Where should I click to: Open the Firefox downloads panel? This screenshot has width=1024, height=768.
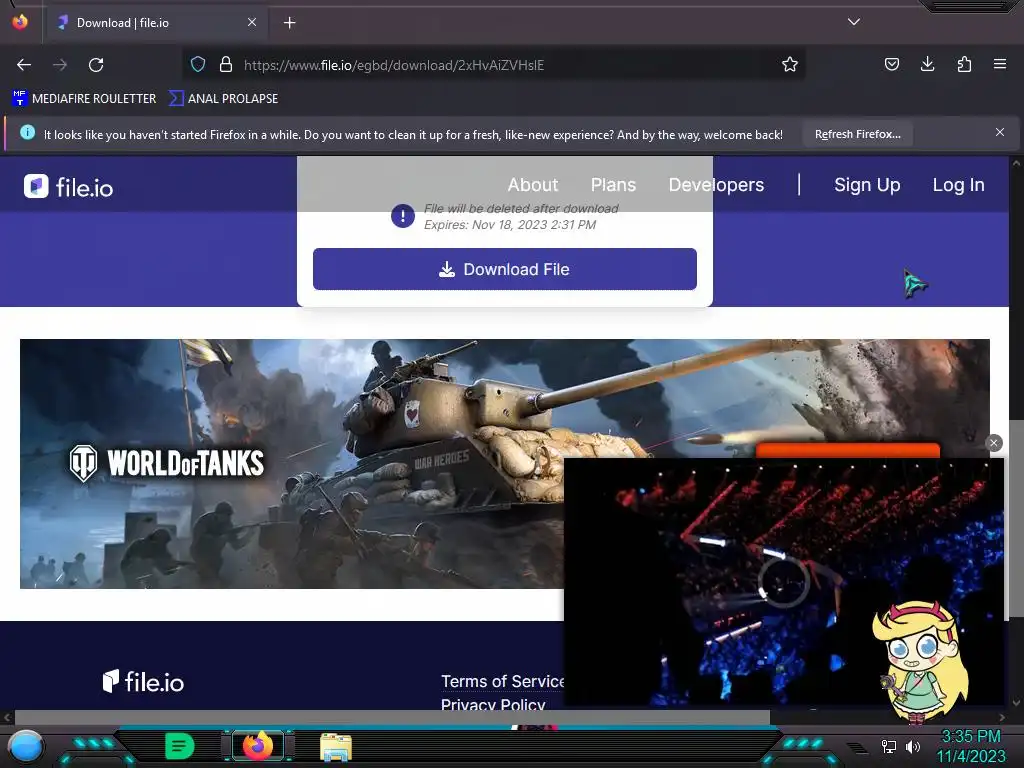point(927,65)
